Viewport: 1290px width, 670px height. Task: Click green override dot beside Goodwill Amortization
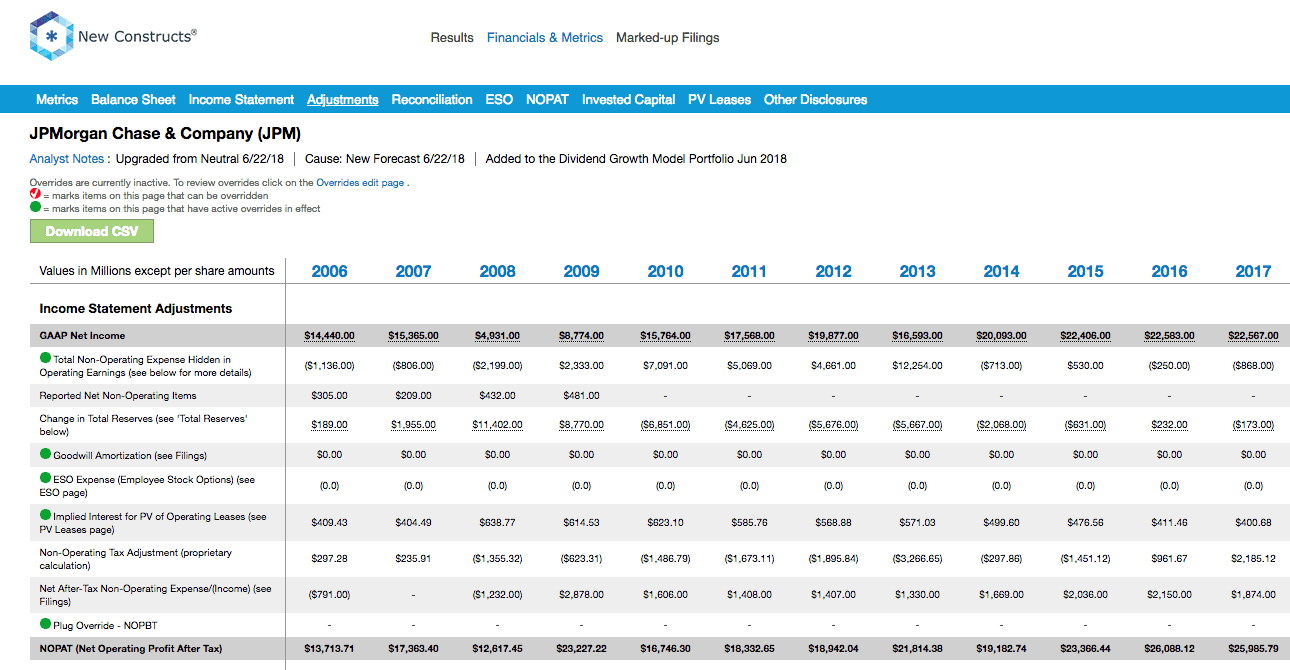[45, 454]
